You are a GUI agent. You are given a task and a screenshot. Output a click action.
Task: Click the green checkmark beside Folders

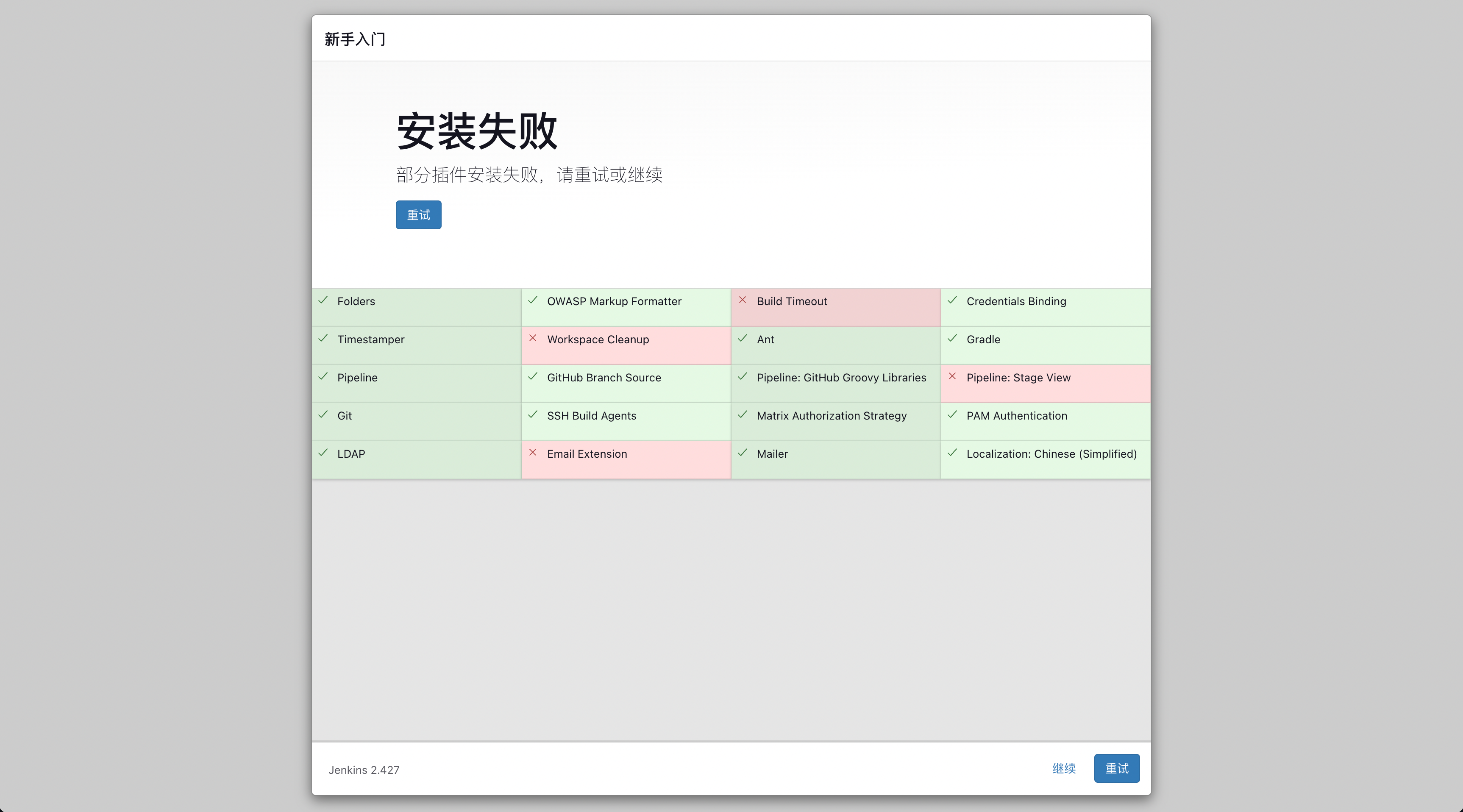pyautogui.click(x=323, y=300)
